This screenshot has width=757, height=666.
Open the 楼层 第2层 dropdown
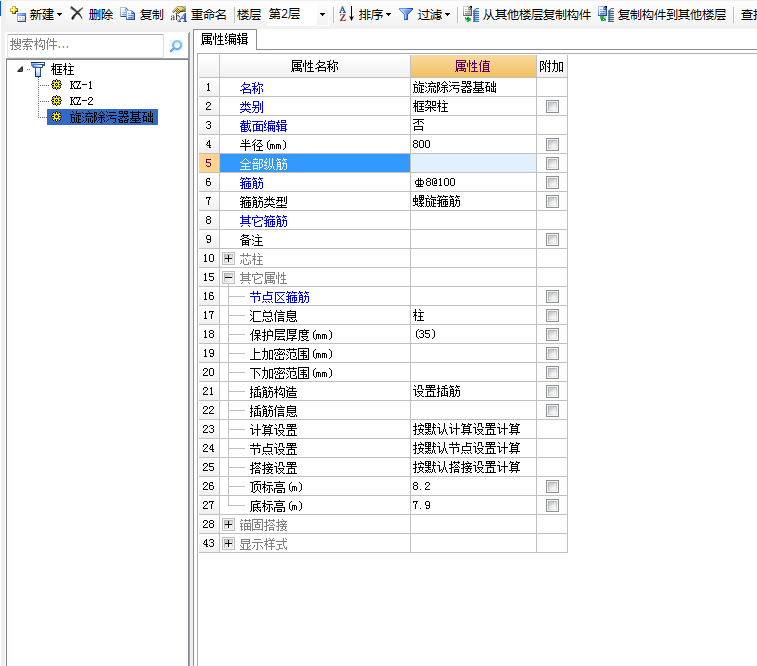pyautogui.click(x=322, y=14)
